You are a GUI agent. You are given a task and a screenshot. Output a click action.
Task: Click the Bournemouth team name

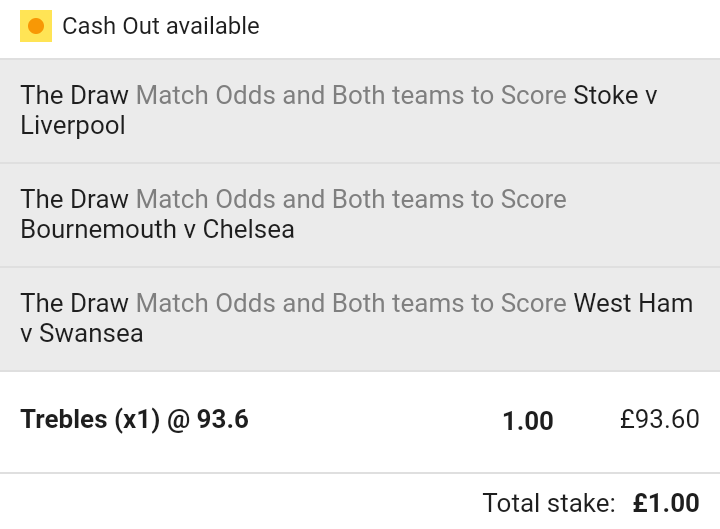pos(98,229)
